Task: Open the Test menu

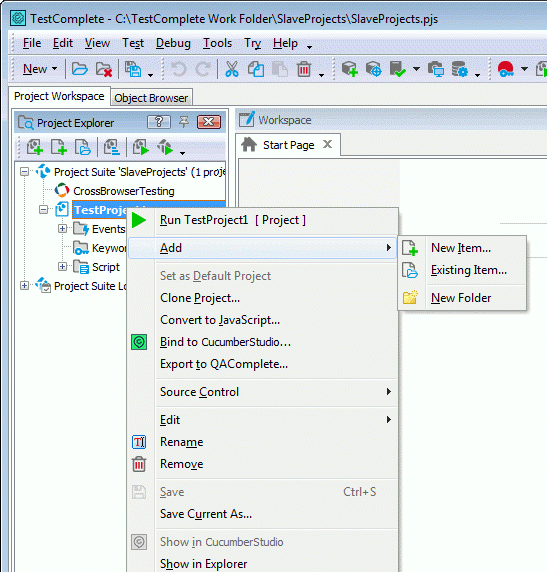Action: [x=133, y=43]
